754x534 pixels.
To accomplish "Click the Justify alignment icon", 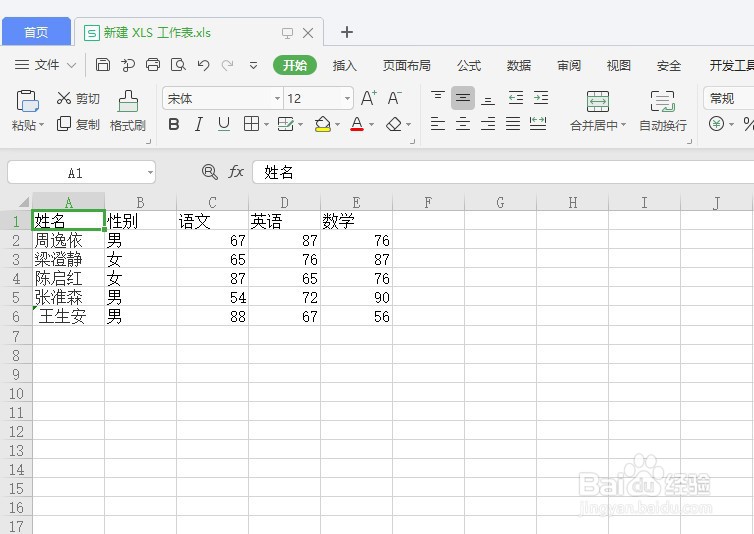I will (513, 124).
